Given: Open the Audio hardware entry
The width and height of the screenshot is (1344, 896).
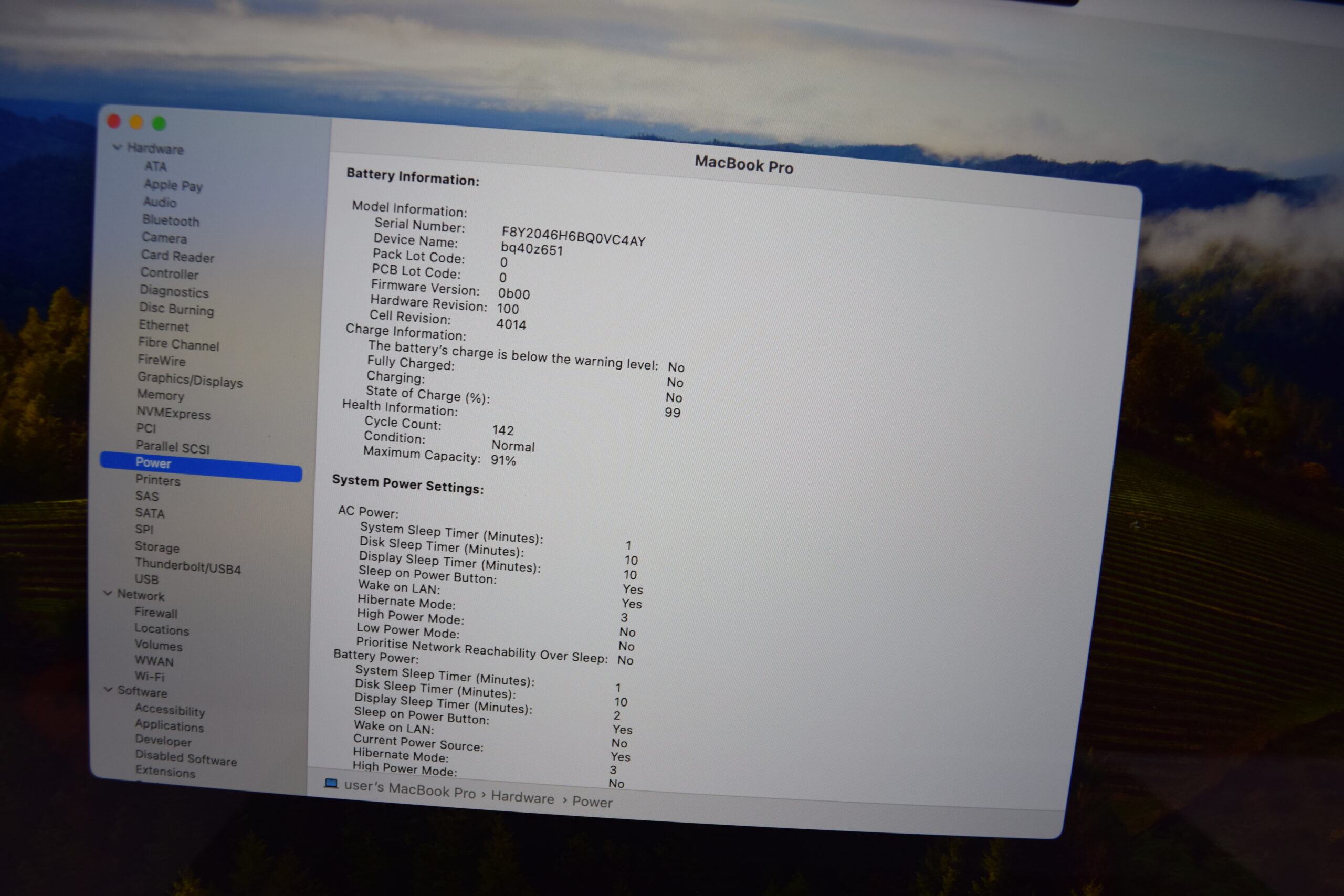Looking at the screenshot, I should (x=160, y=202).
